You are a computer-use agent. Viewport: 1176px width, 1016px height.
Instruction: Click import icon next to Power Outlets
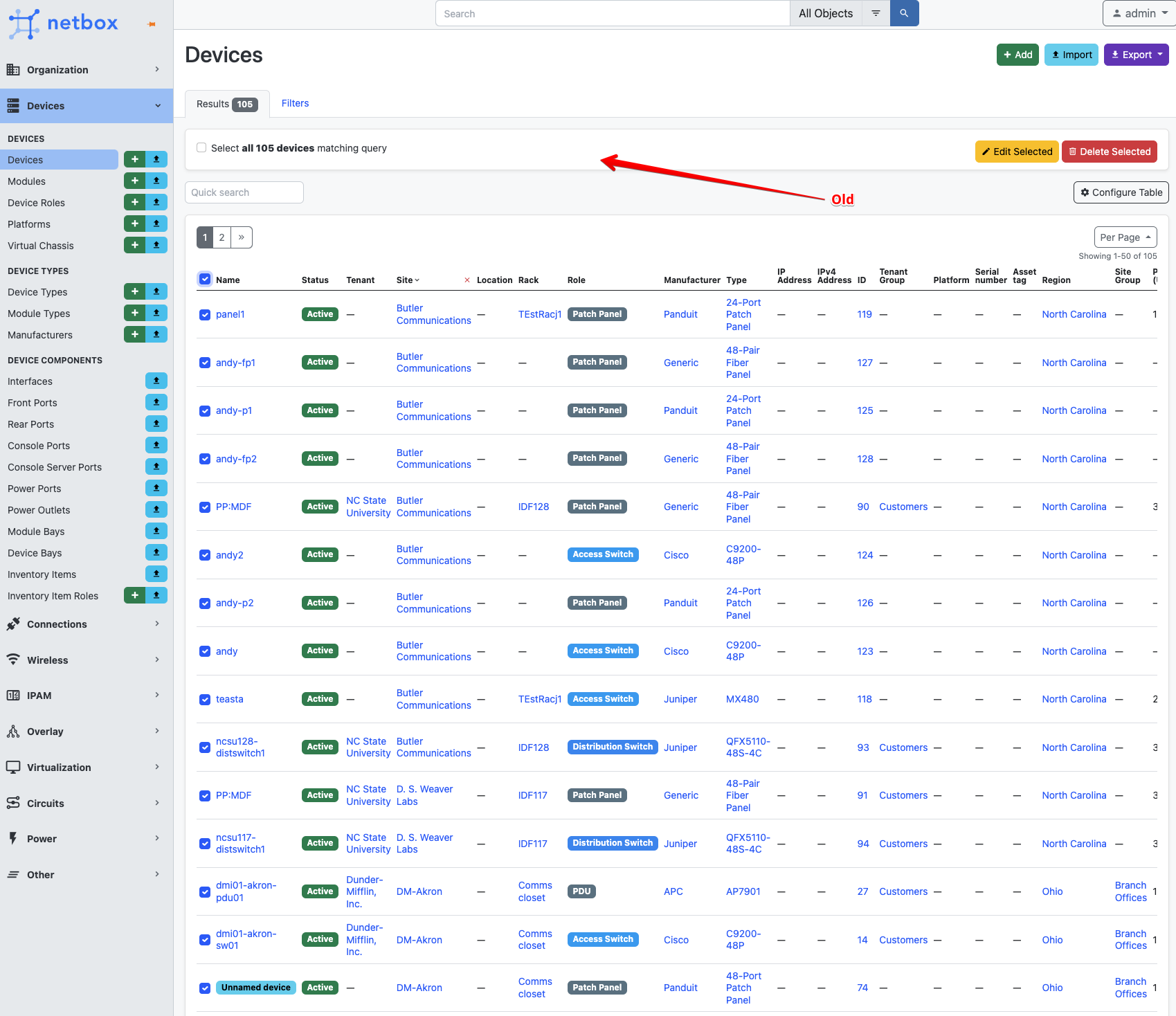[x=156, y=510]
